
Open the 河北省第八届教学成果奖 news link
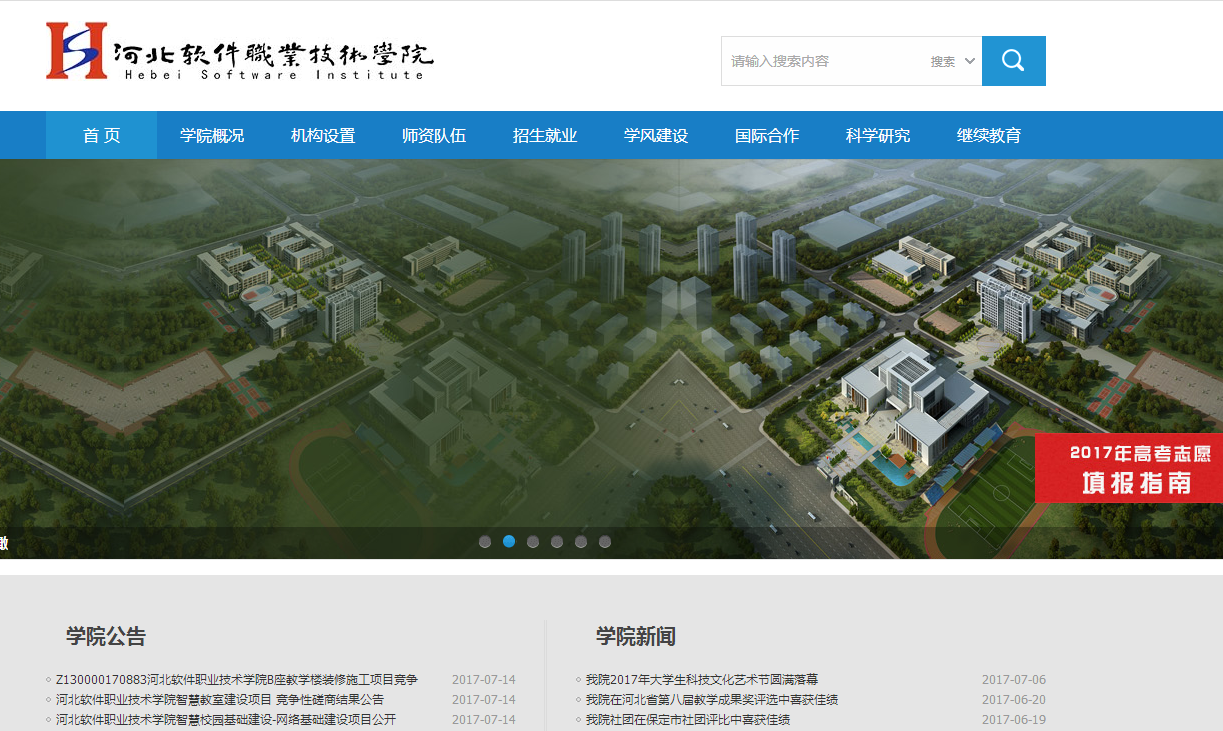coord(711,700)
